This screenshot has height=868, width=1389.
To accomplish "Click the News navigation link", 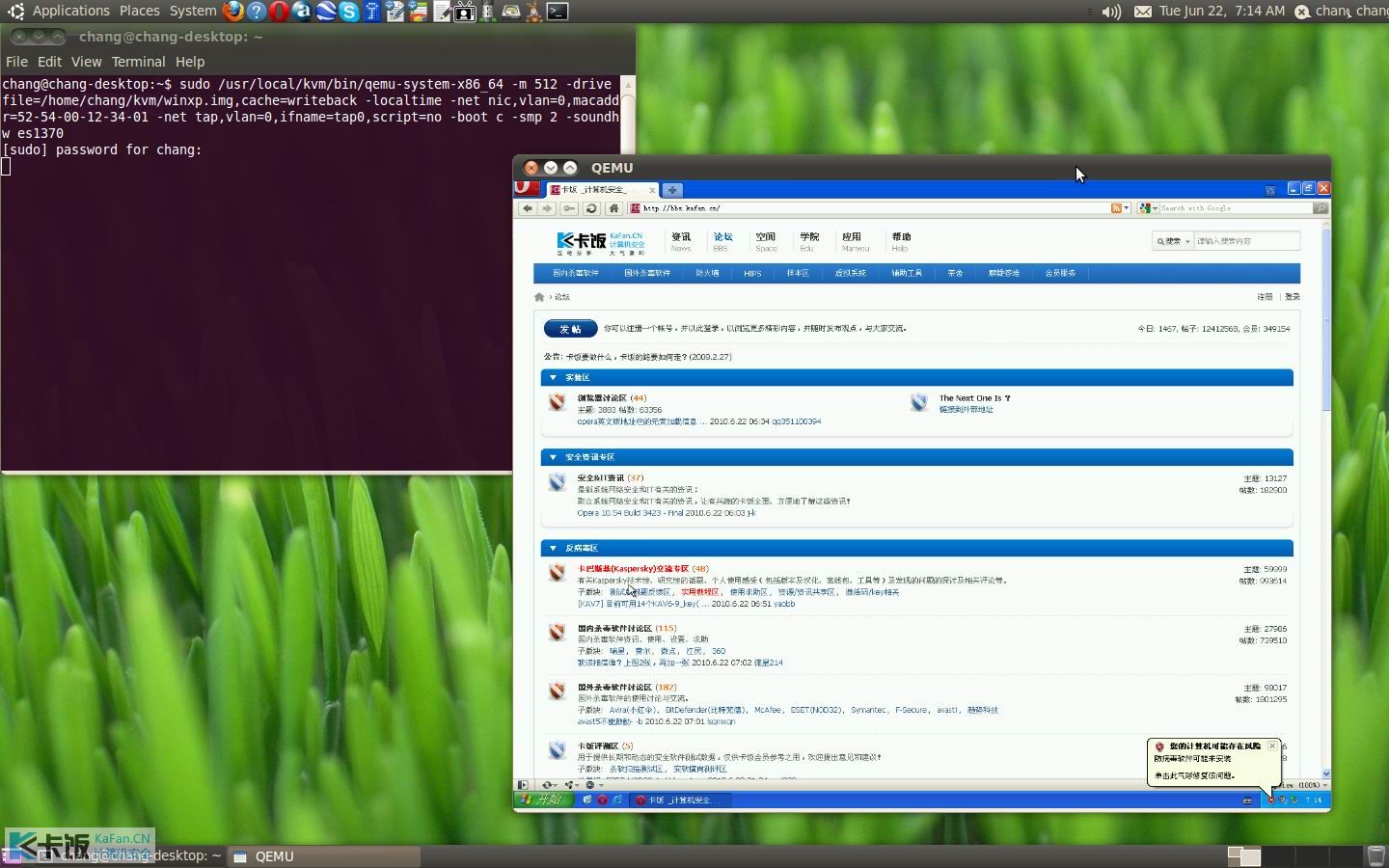I will point(681,242).
